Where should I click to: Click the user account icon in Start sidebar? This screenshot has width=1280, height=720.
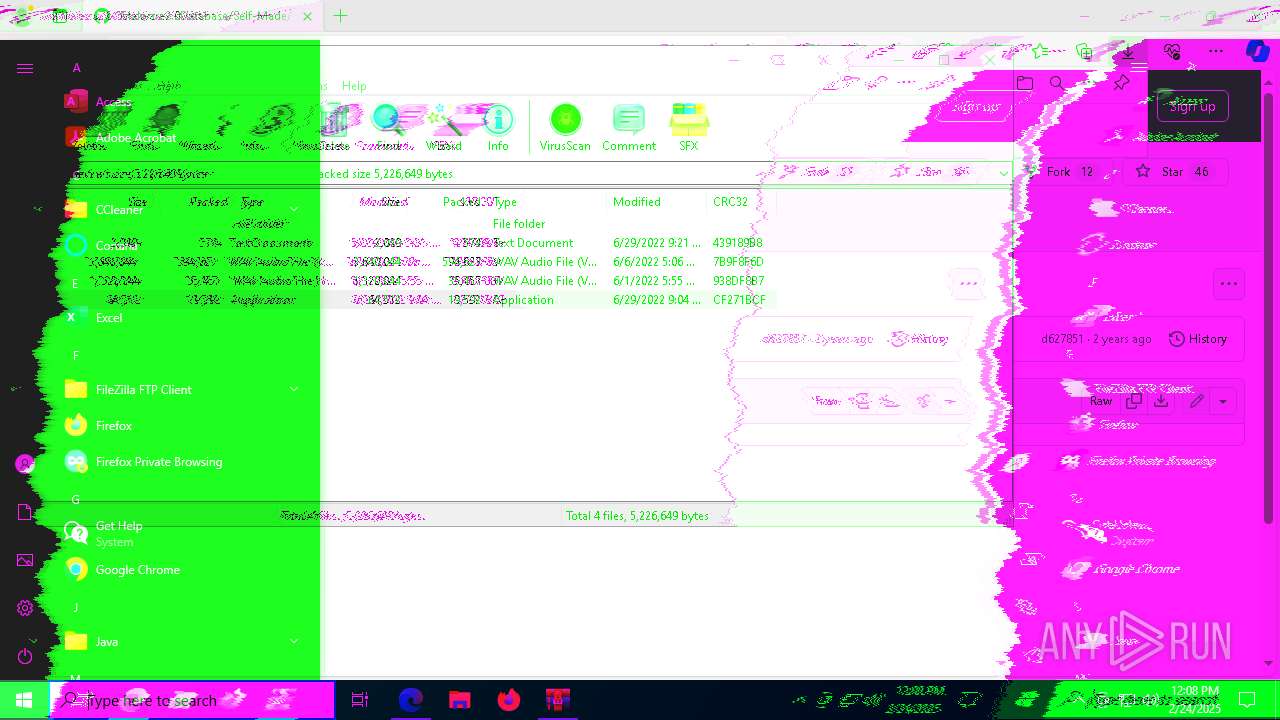point(25,464)
